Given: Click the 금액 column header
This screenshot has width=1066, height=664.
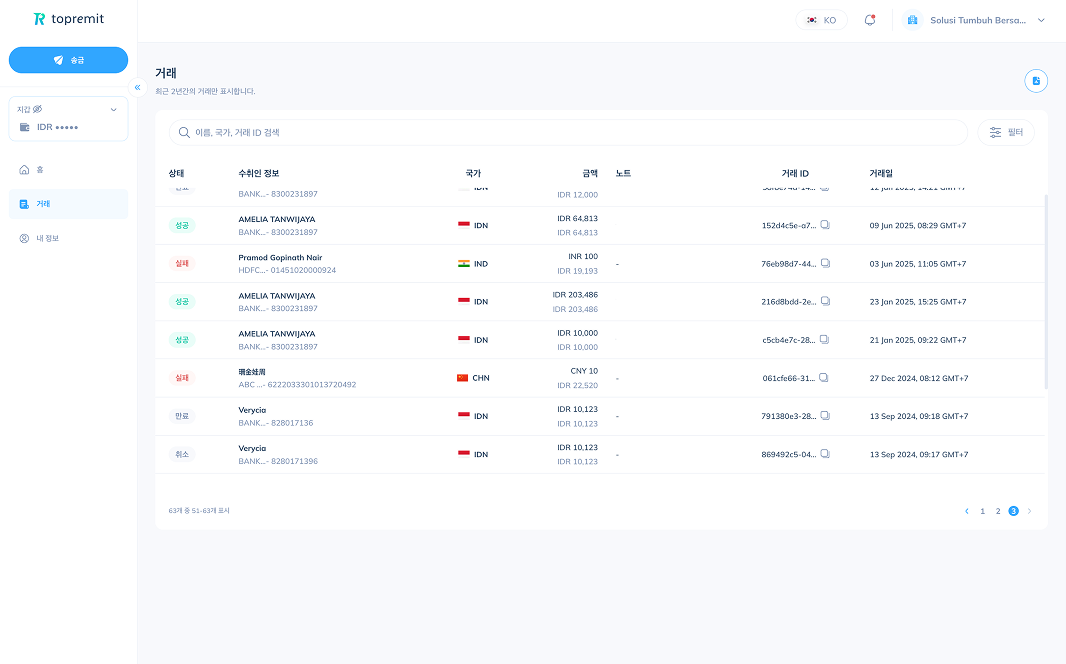Looking at the screenshot, I should 590,173.
